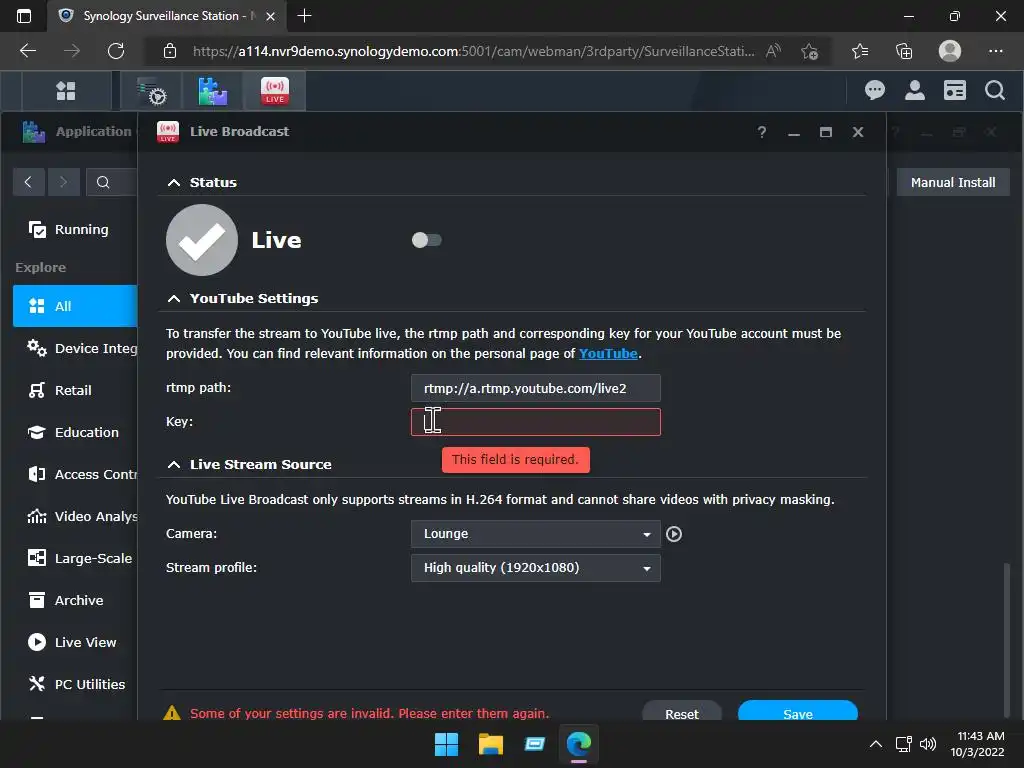The height and width of the screenshot is (768, 1024).
Task: Add this page to favorites
Action: click(809, 51)
